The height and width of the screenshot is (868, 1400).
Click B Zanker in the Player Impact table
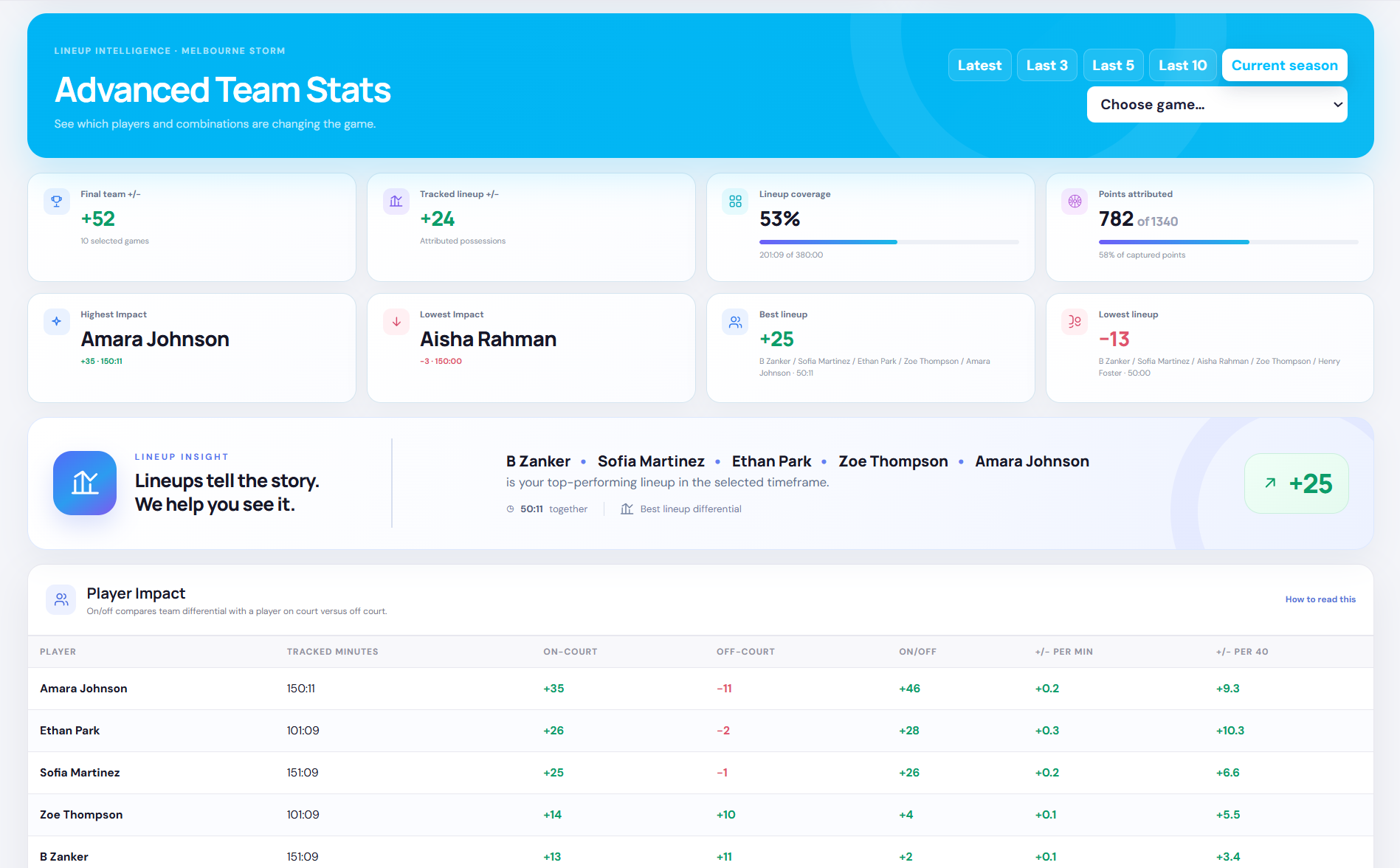[64, 857]
